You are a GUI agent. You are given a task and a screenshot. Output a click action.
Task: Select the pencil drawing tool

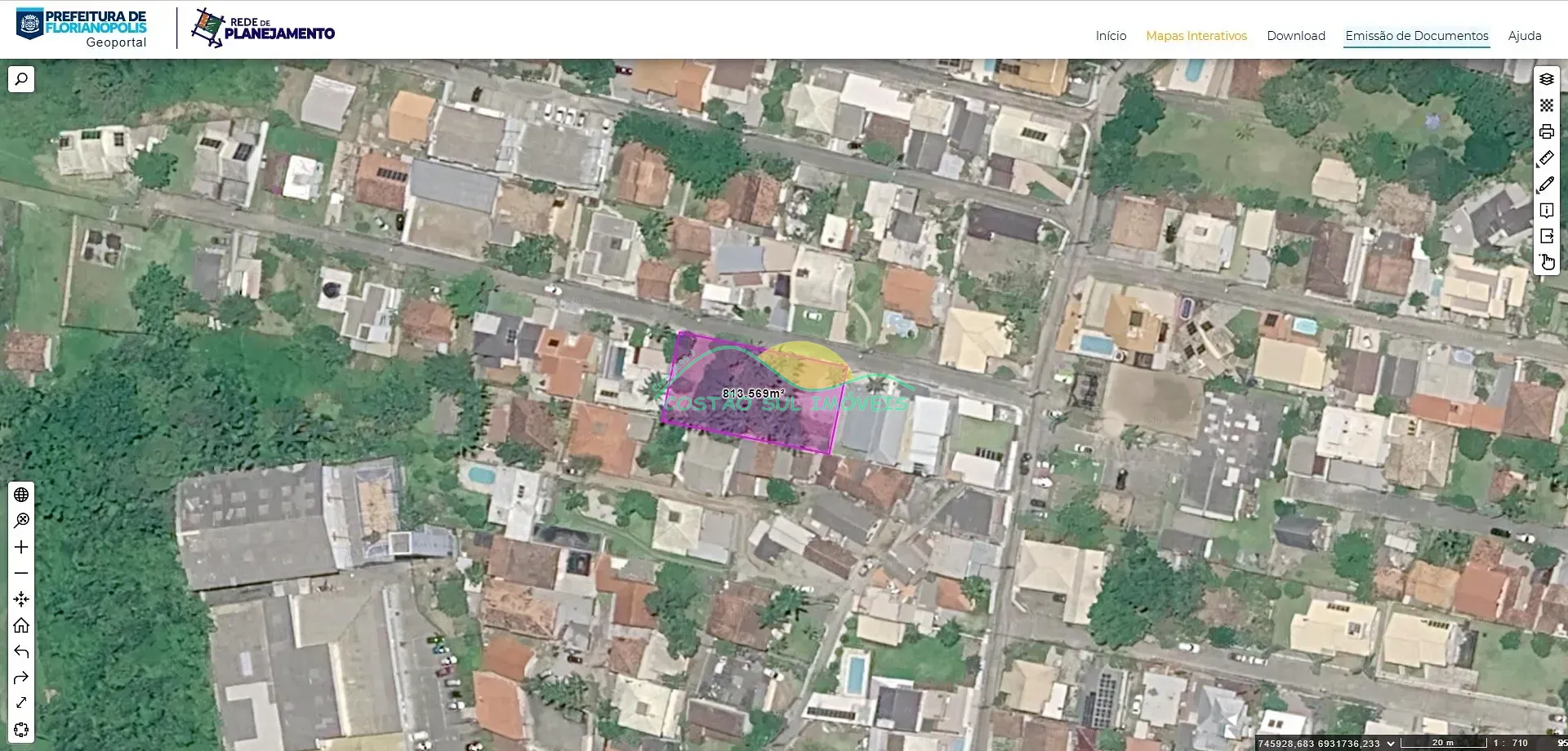[x=1546, y=184]
